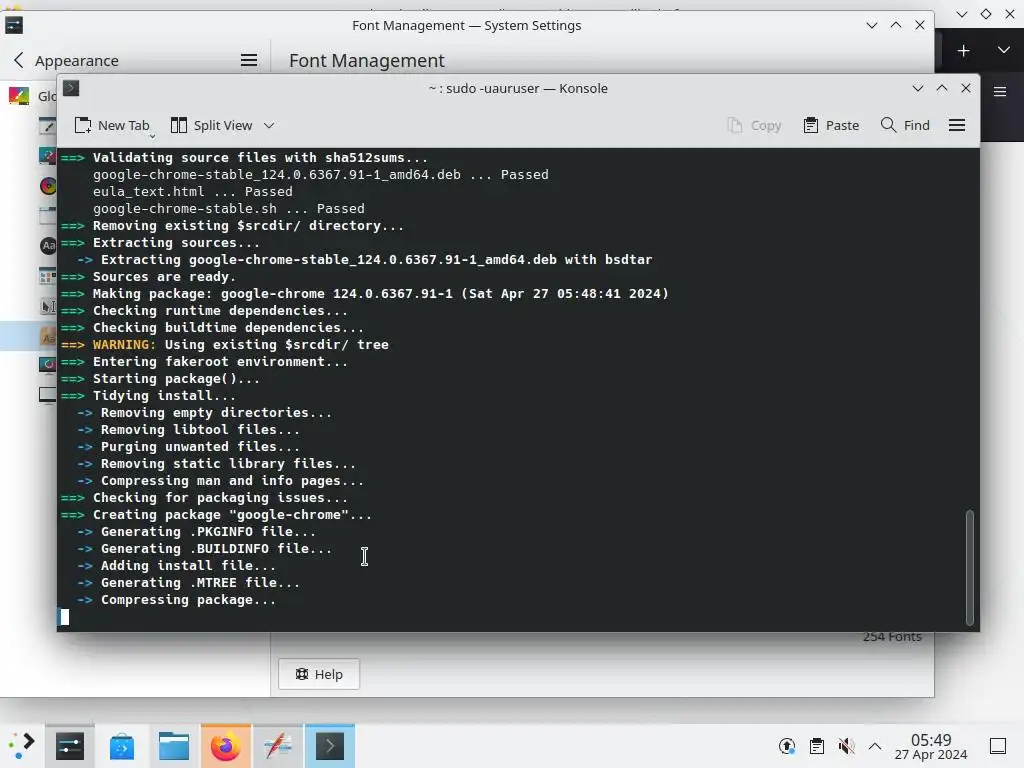Switch to Firefox in taskbar
Viewport: 1024px width, 768px height.
click(226, 746)
